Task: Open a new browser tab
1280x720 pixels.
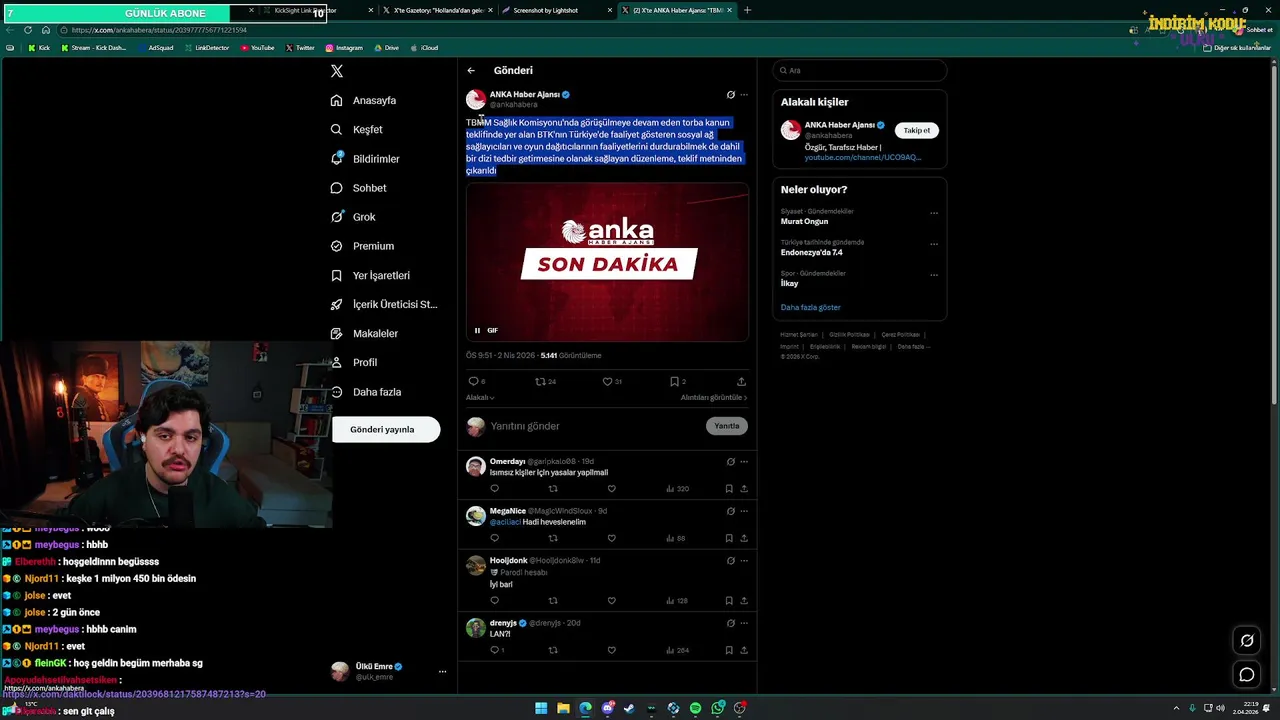Action: [x=747, y=10]
